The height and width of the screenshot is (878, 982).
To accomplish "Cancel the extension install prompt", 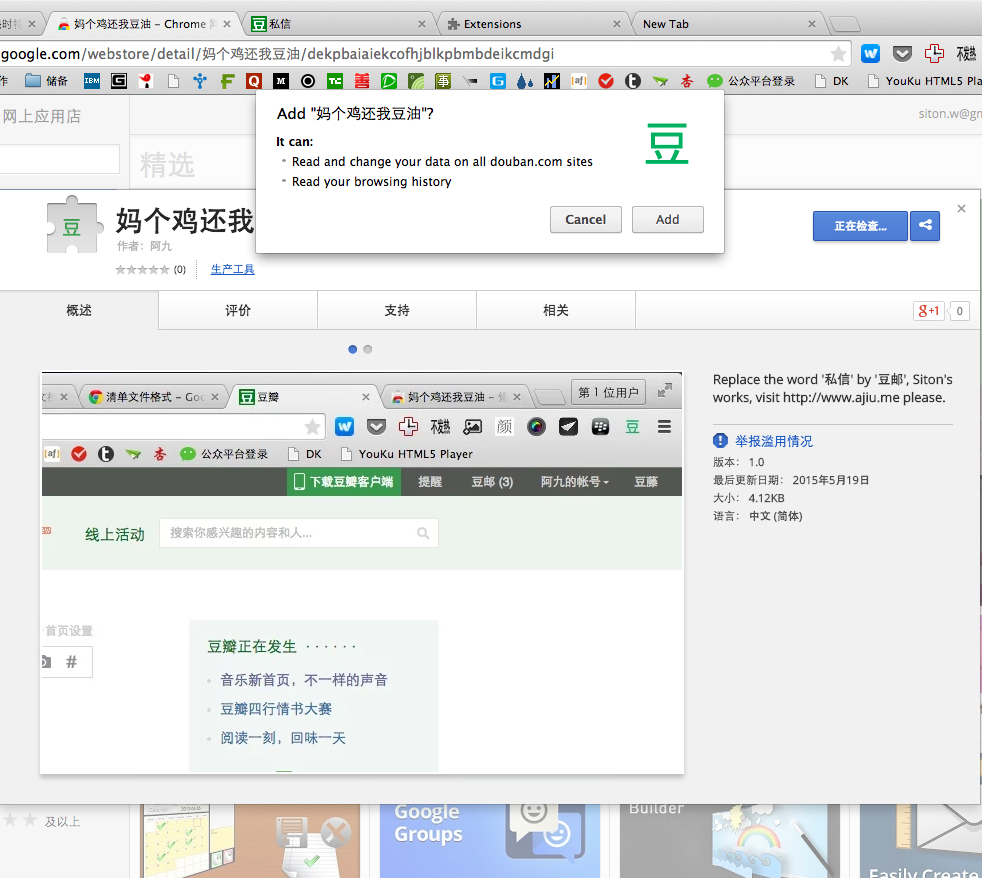I will (585, 220).
